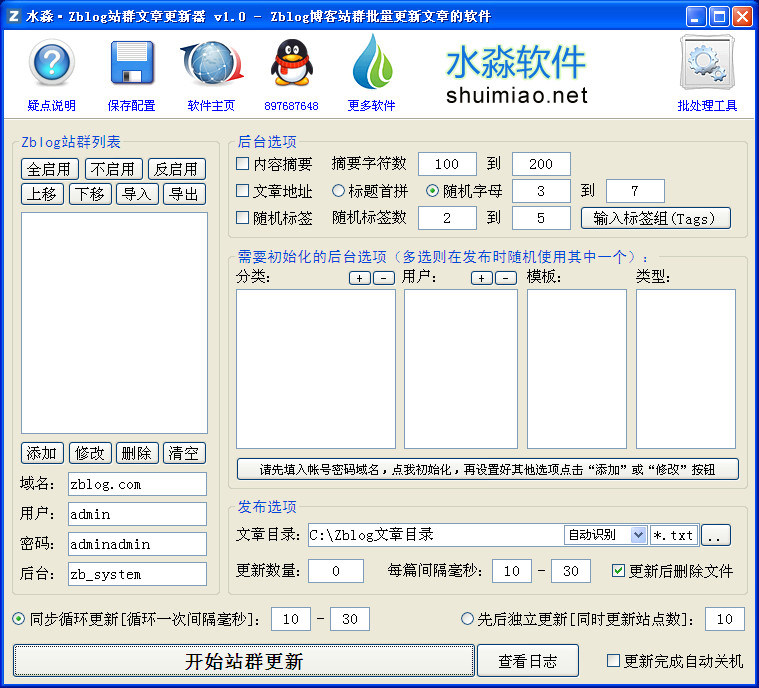
Task: Click the 摘要字符数 minimum field 100
Action: click(447, 164)
